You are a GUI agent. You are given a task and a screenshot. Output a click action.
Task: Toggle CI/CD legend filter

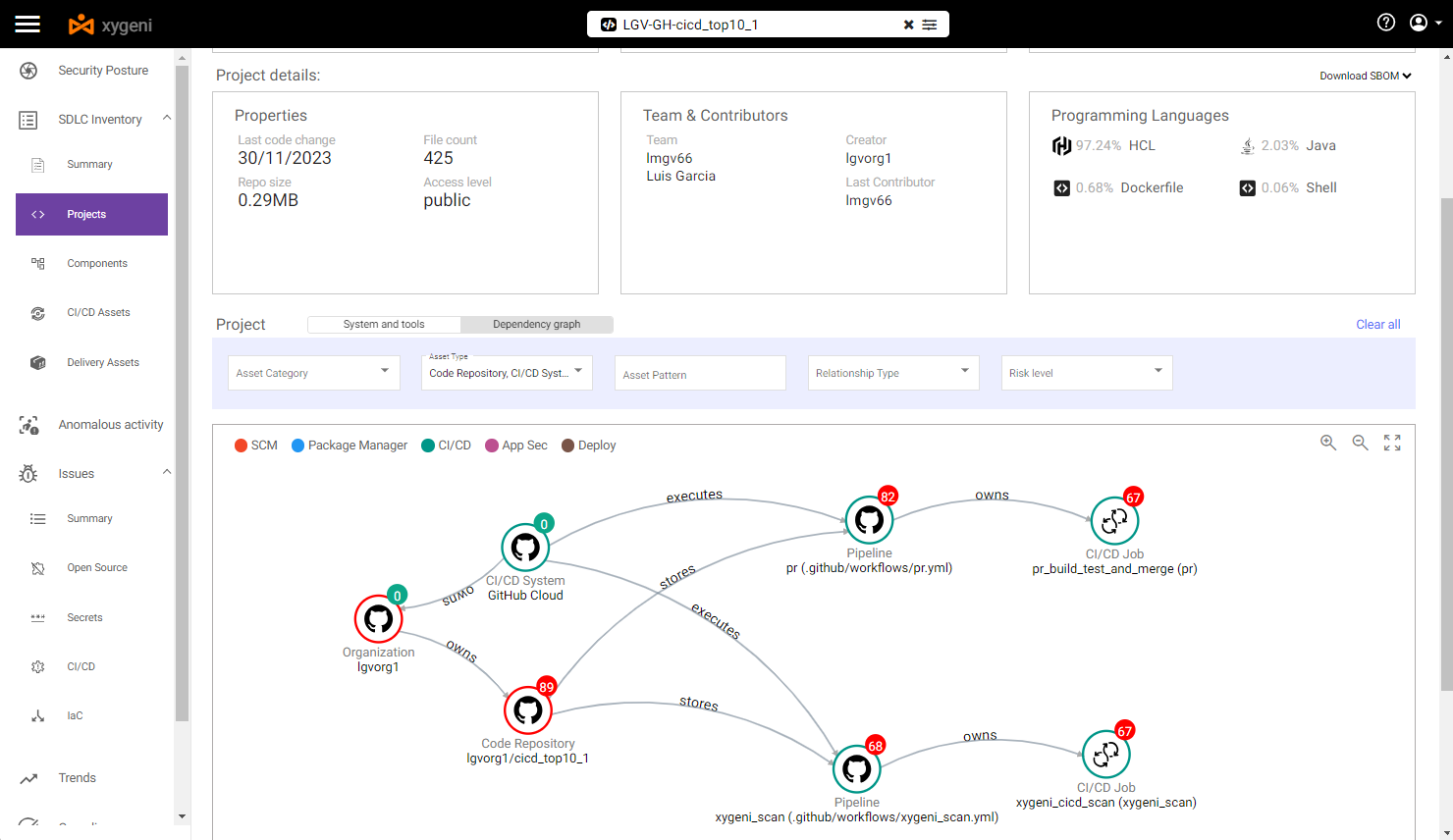click(446, 446)
